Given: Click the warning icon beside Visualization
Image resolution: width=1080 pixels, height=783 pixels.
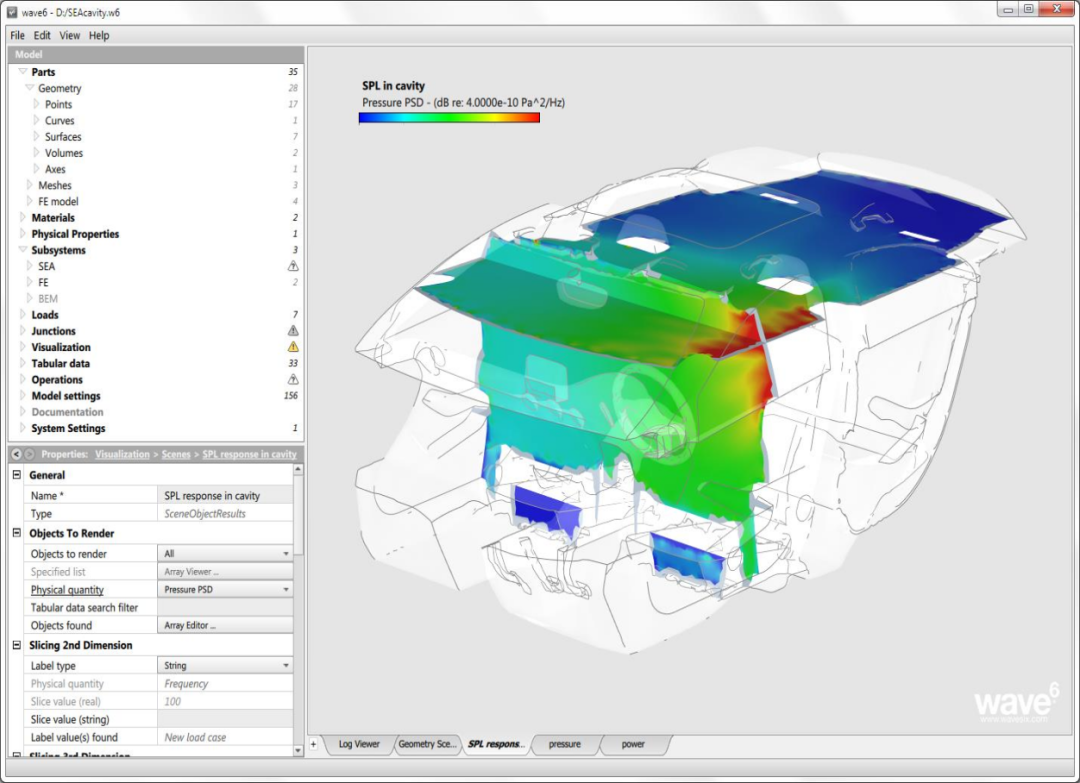Looking at the screenshot, I should coord(293,347).
